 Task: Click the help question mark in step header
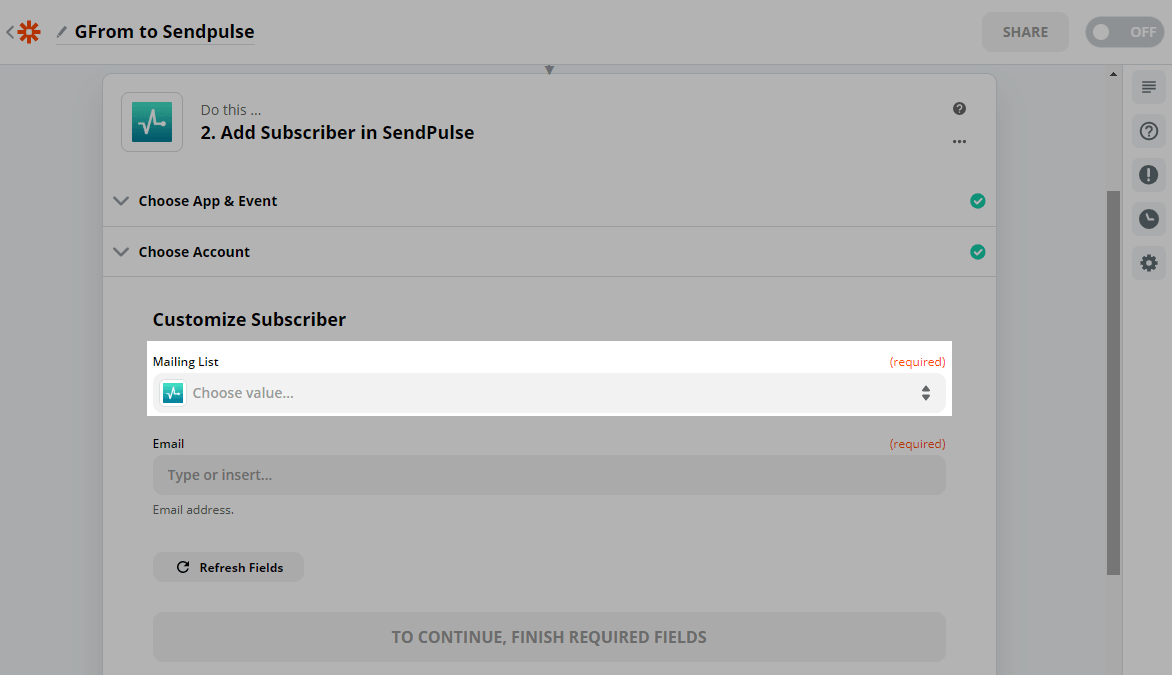click(959, 109)
